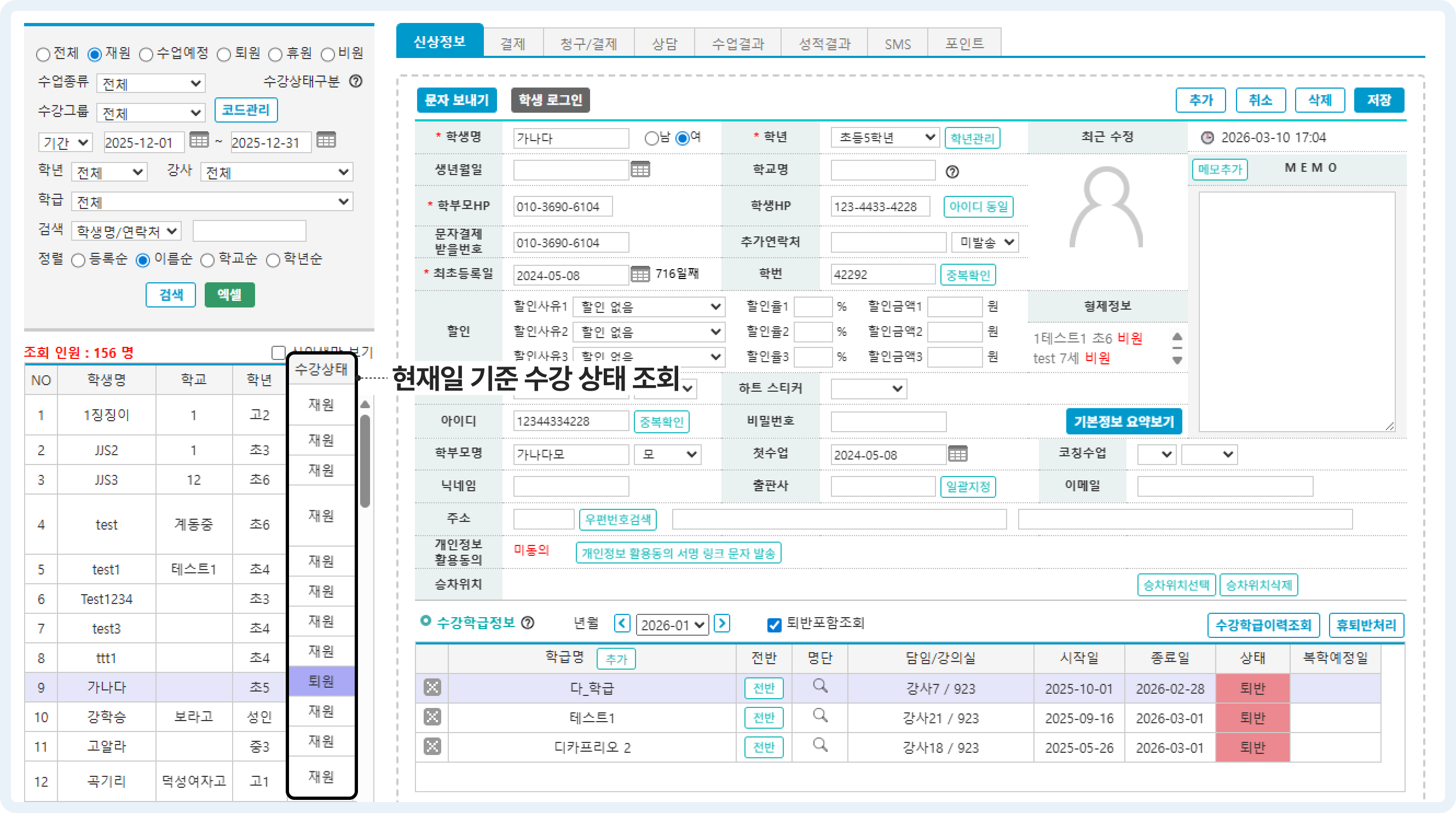The image size is (1456, 813).
Task: Expand the 초등5학년 grade dropdown
Action: [885, 137]
